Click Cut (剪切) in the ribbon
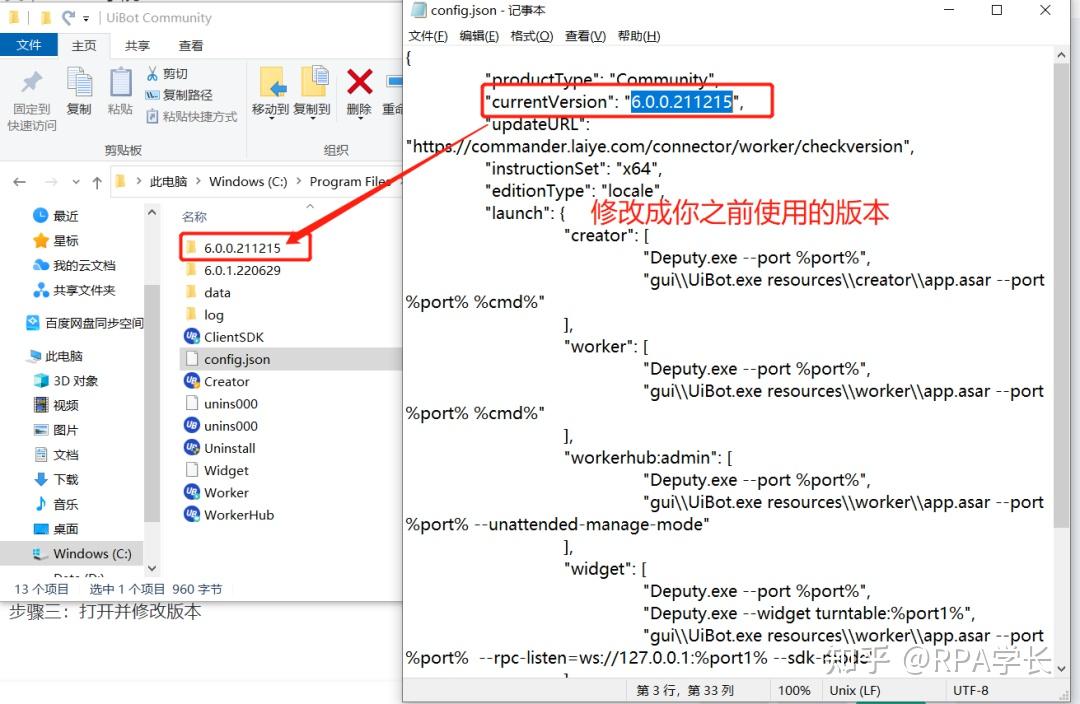Screen dimensions: 1080x704 [167, 74]
